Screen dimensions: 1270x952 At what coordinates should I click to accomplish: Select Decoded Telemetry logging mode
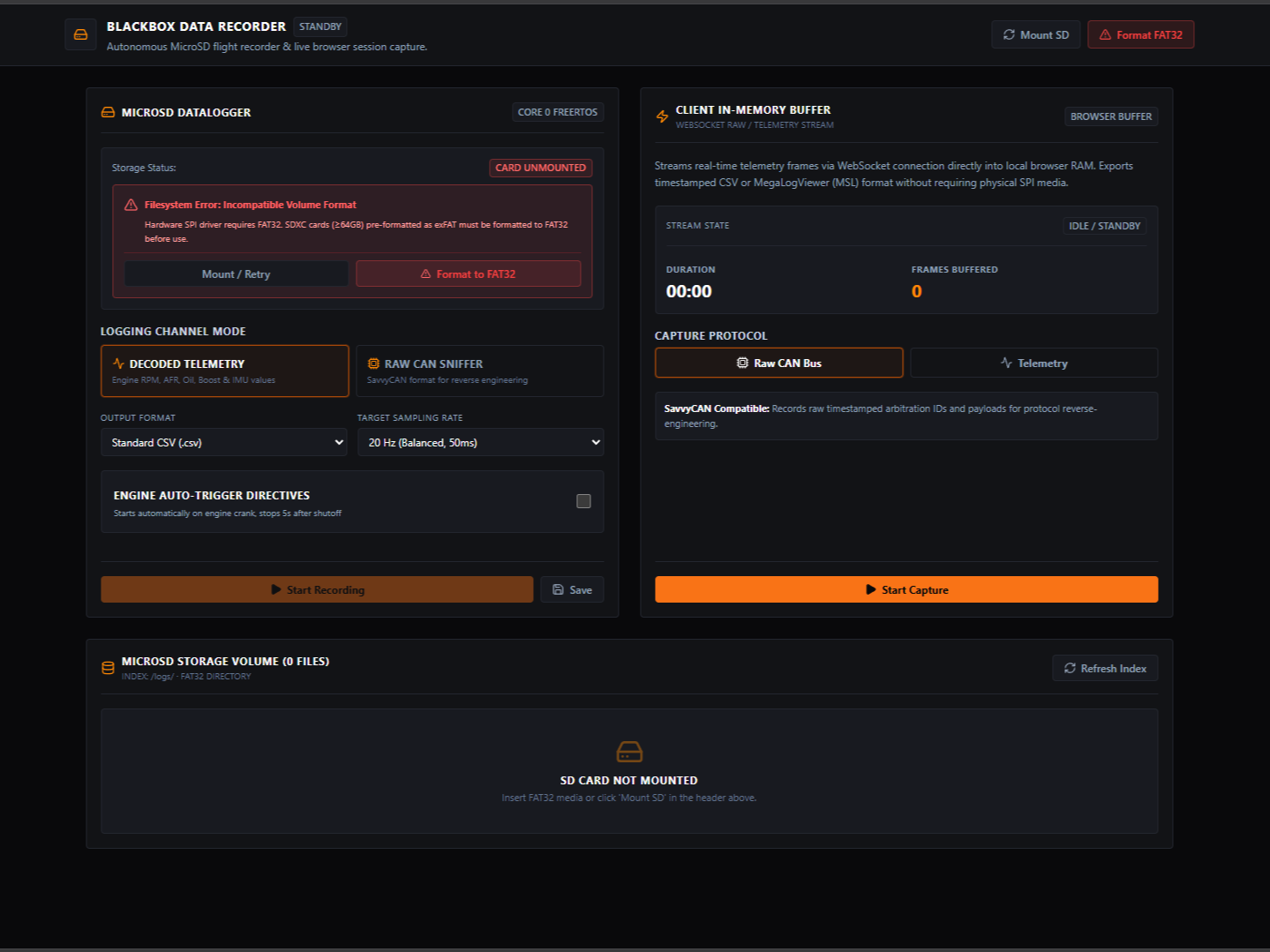(x=225, y=371)
